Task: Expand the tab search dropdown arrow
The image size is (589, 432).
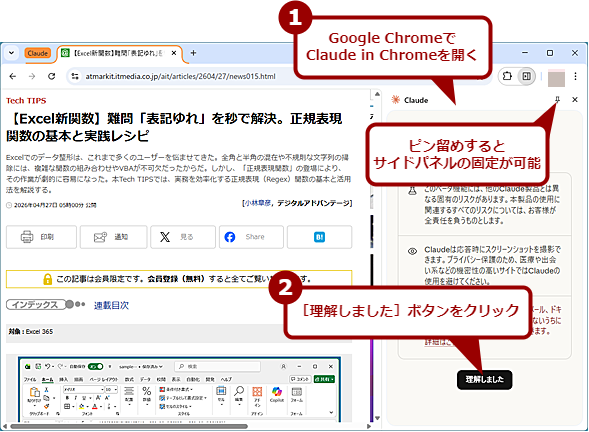Action: tap(12, 53)
